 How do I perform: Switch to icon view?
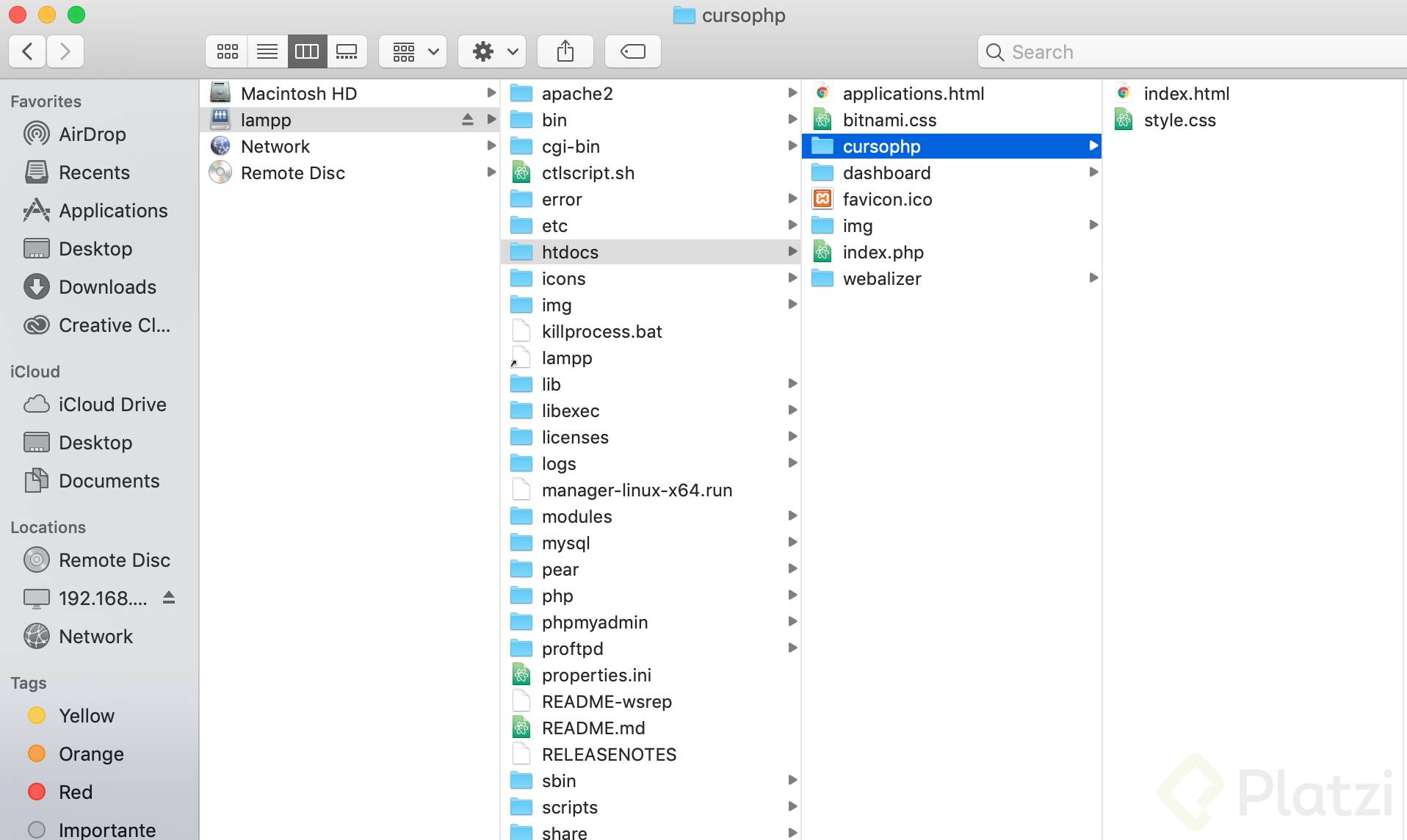(227, 51)
